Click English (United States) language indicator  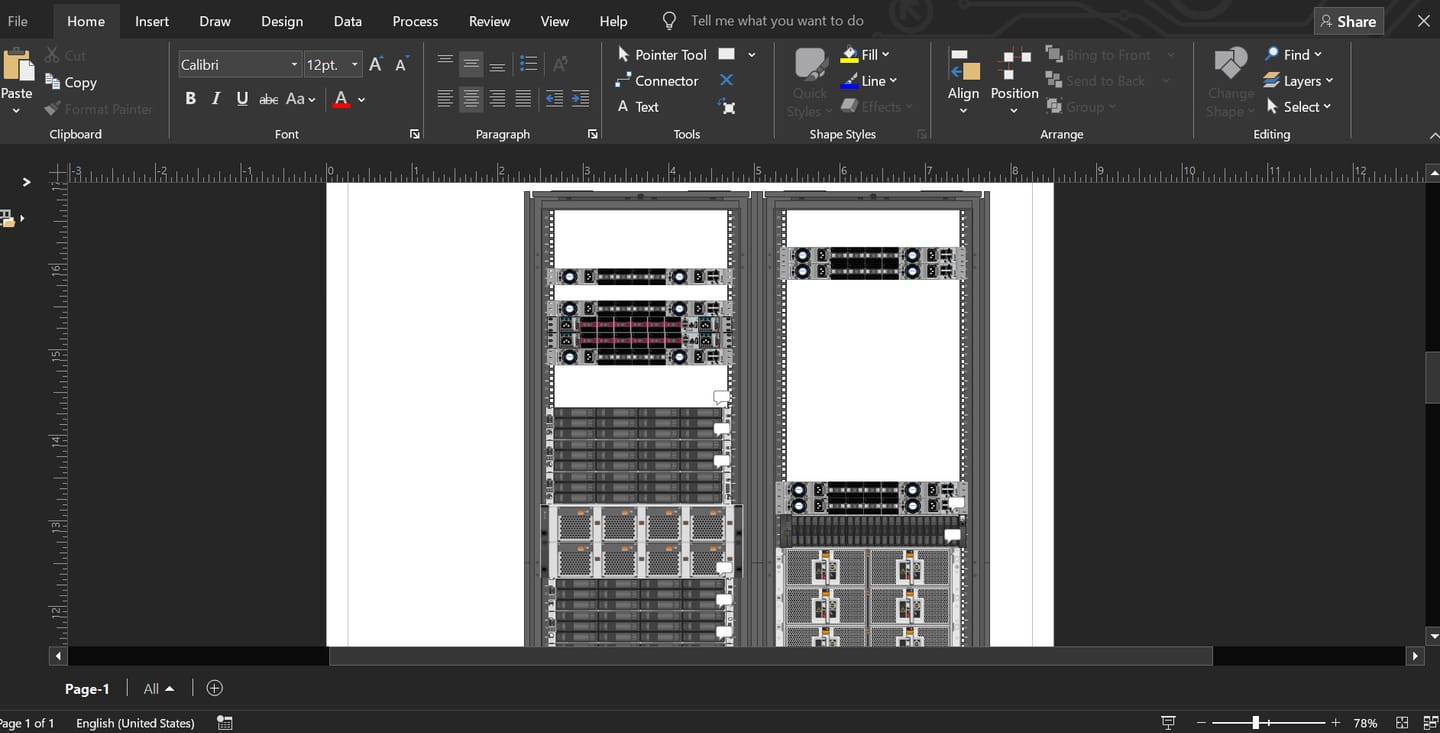click(135, 723)
